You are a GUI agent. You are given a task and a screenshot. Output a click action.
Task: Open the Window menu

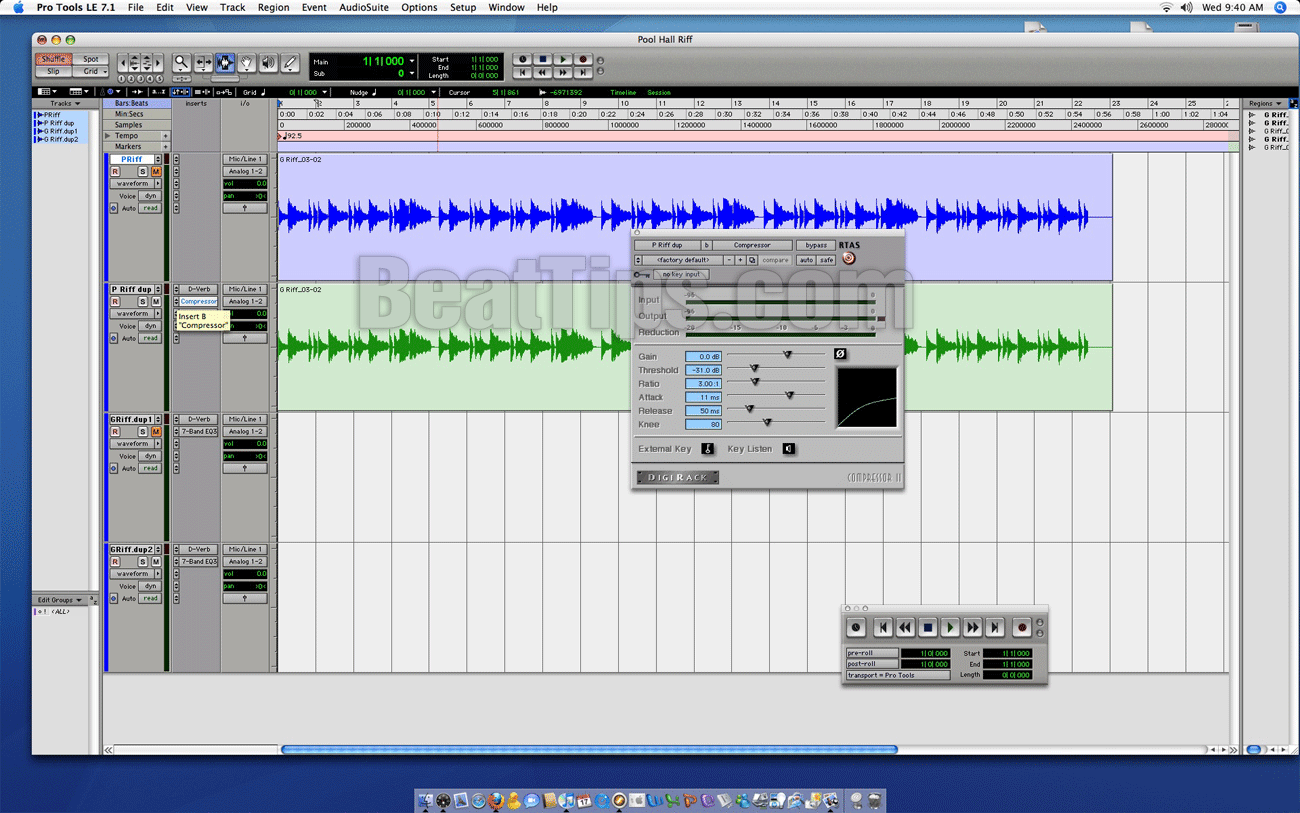(x=506, y=7)
